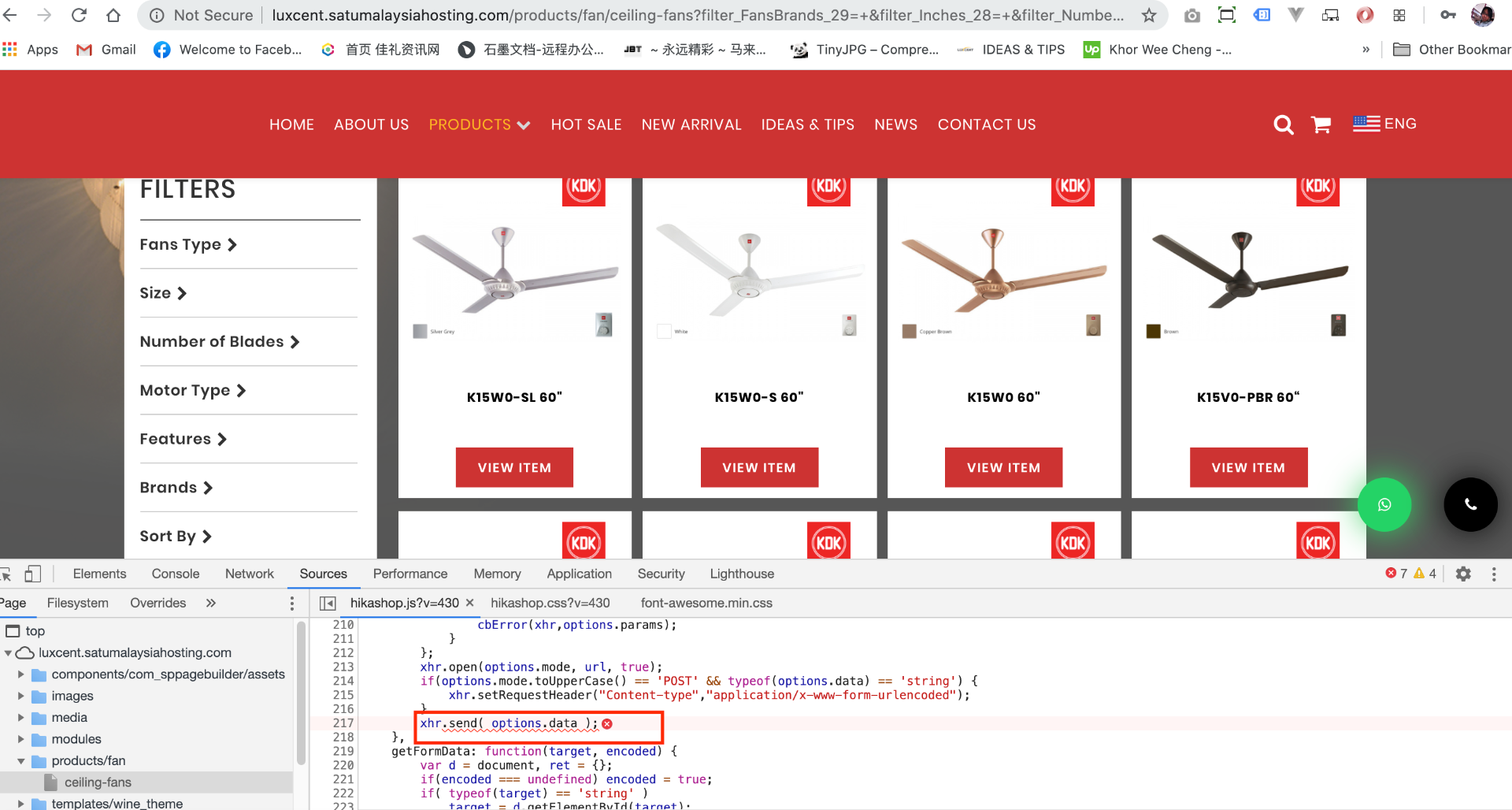Click the browser address bar URL
Screen dimensions: 1512x810
click(x=698, y=15)
